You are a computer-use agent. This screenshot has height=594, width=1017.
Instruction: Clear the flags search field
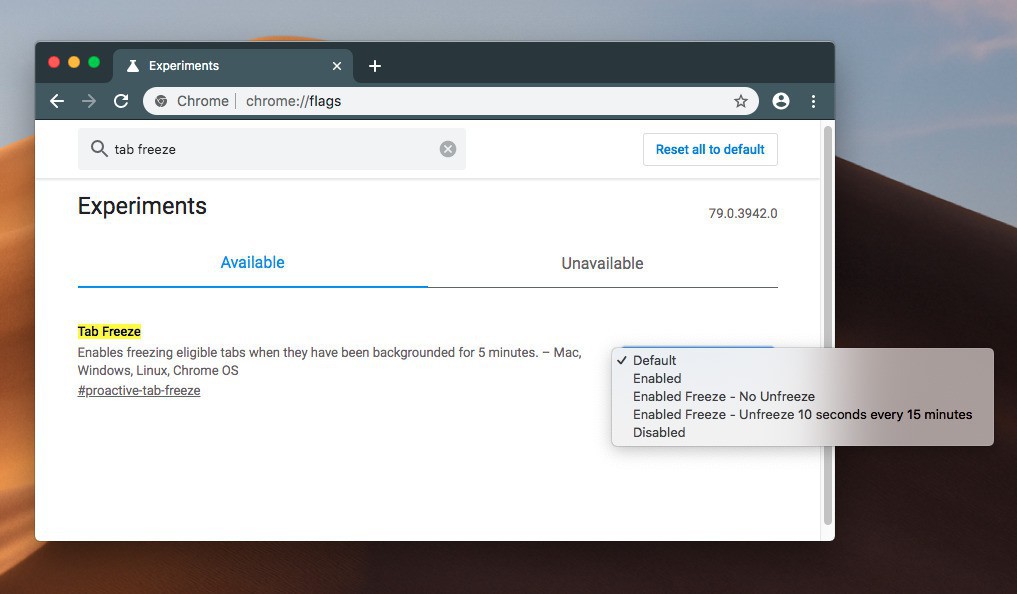click(x=448, y=149)
